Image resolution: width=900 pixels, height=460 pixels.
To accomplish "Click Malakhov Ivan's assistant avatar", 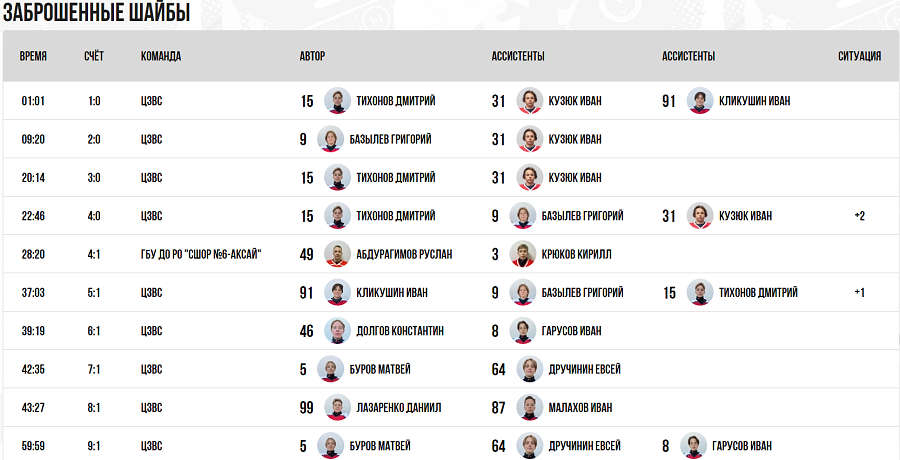I will pyautogui.click(x=529, y=407).
